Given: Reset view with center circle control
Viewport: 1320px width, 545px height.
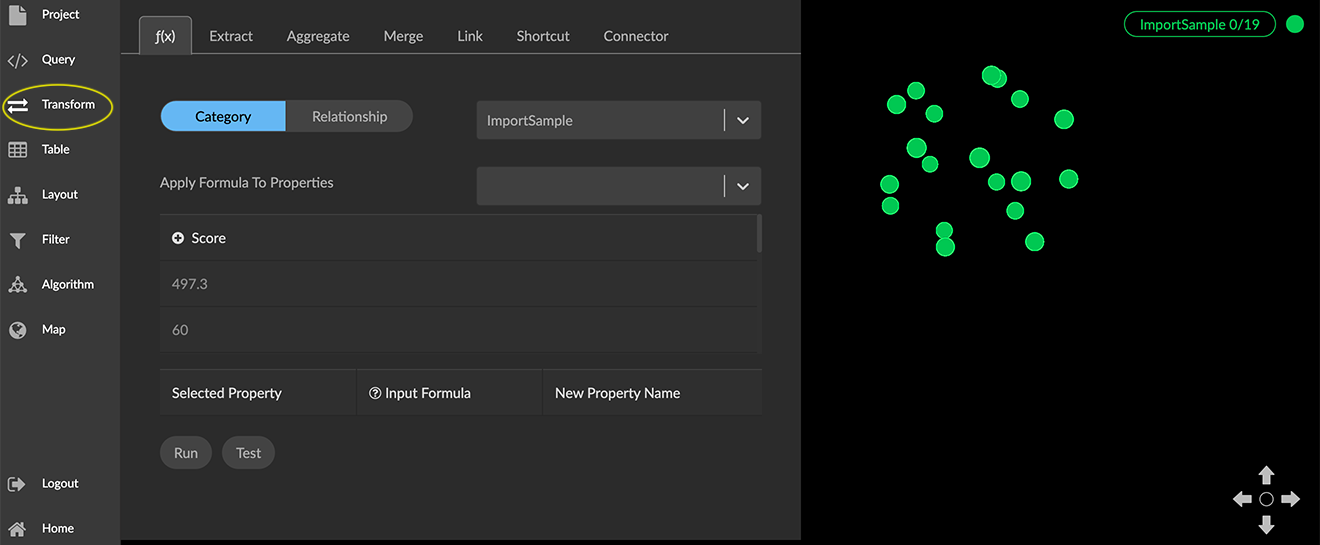Looking at the screenshot, I should (1266, 499).
